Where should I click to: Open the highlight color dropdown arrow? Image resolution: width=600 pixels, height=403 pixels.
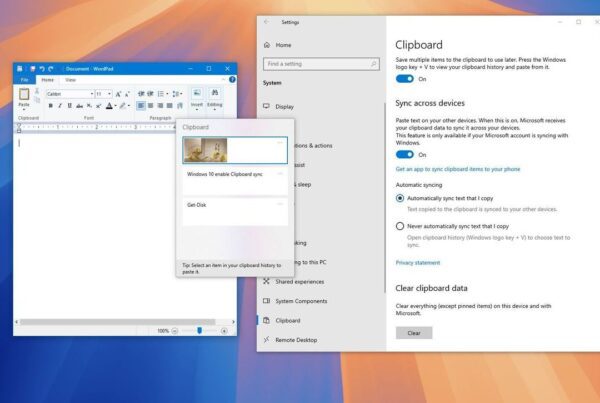129,106
